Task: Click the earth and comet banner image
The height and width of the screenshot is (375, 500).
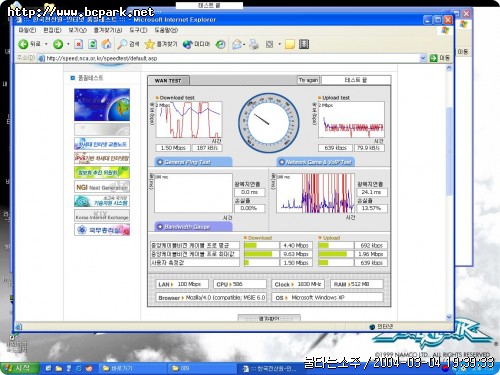Action: (x=102, y=105)
